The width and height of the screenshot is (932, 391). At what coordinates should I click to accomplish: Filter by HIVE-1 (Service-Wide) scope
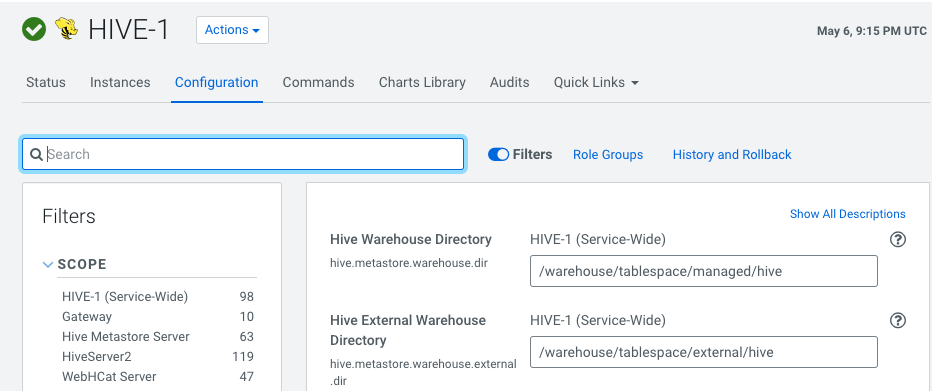click(x=125, y=297)
